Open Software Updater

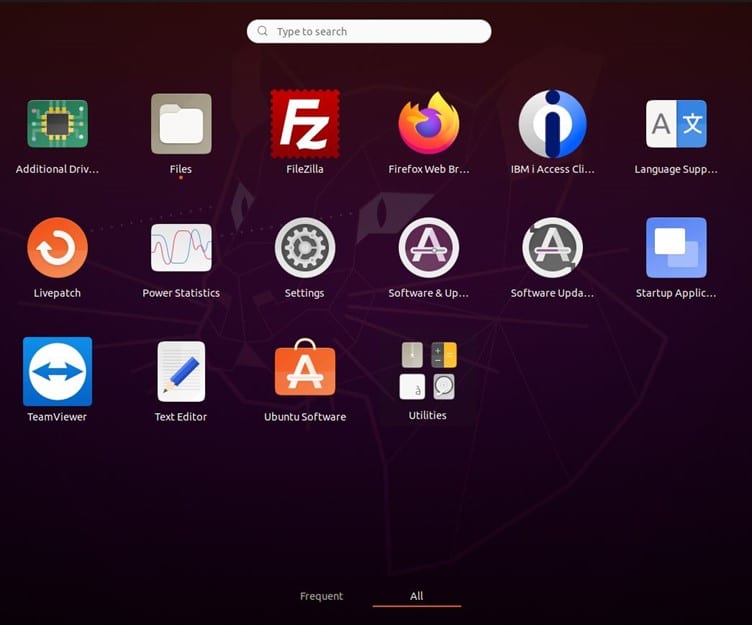[552, 248]
